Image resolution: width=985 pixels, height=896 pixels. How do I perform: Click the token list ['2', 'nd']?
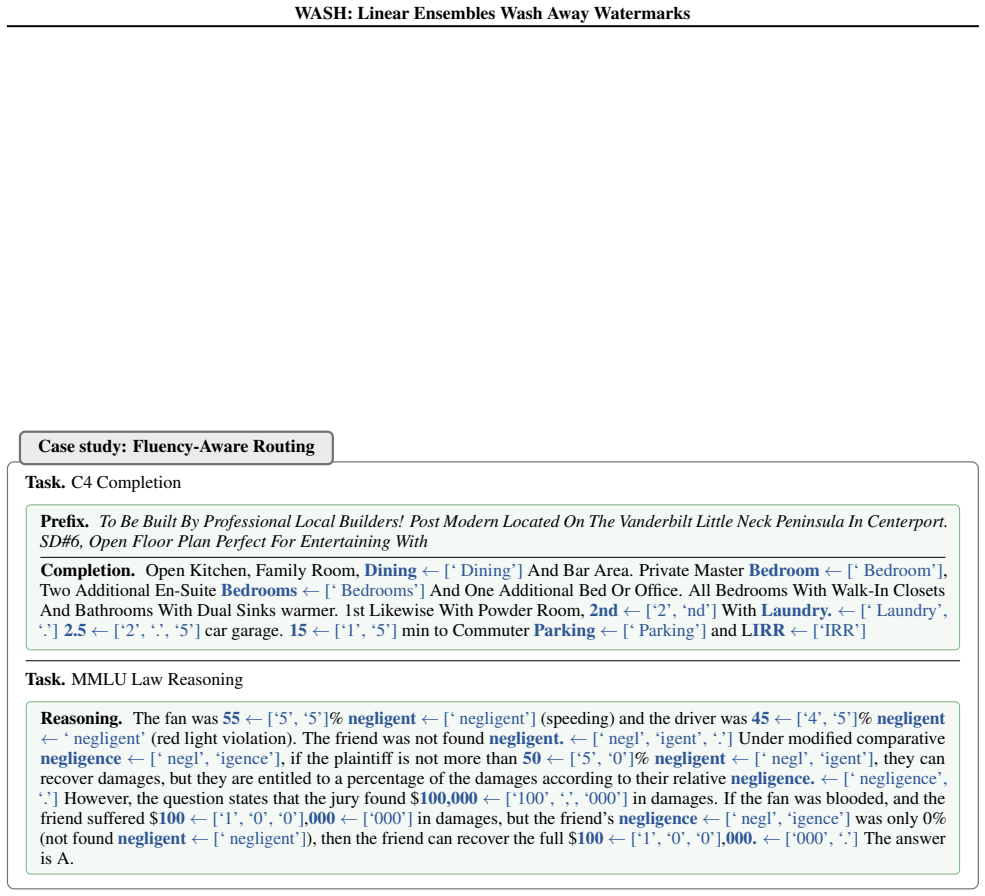coord(681,611)
